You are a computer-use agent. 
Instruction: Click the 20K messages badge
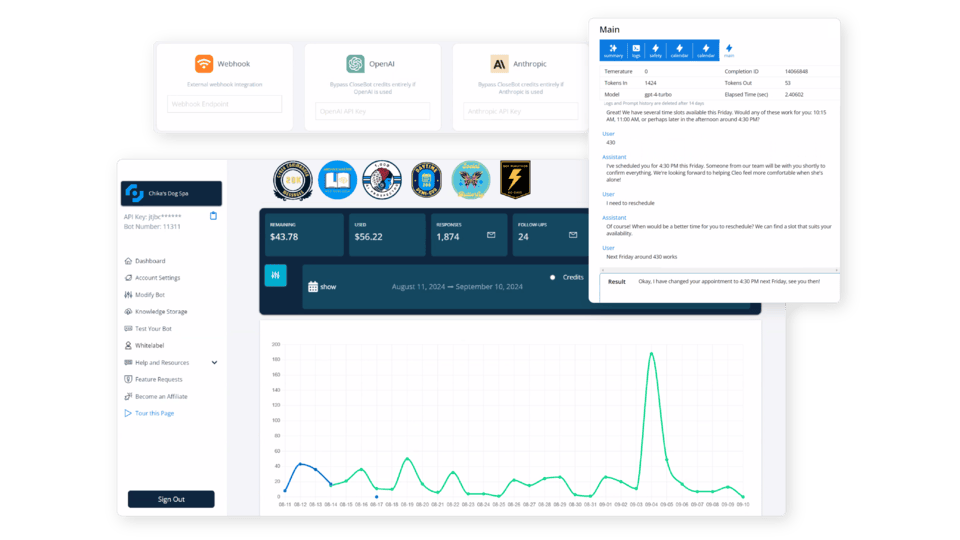(x=293, y=180)
